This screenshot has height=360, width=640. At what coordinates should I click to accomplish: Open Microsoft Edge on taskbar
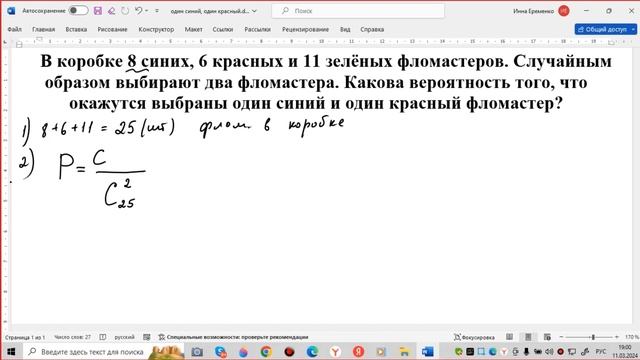point(312,351)
